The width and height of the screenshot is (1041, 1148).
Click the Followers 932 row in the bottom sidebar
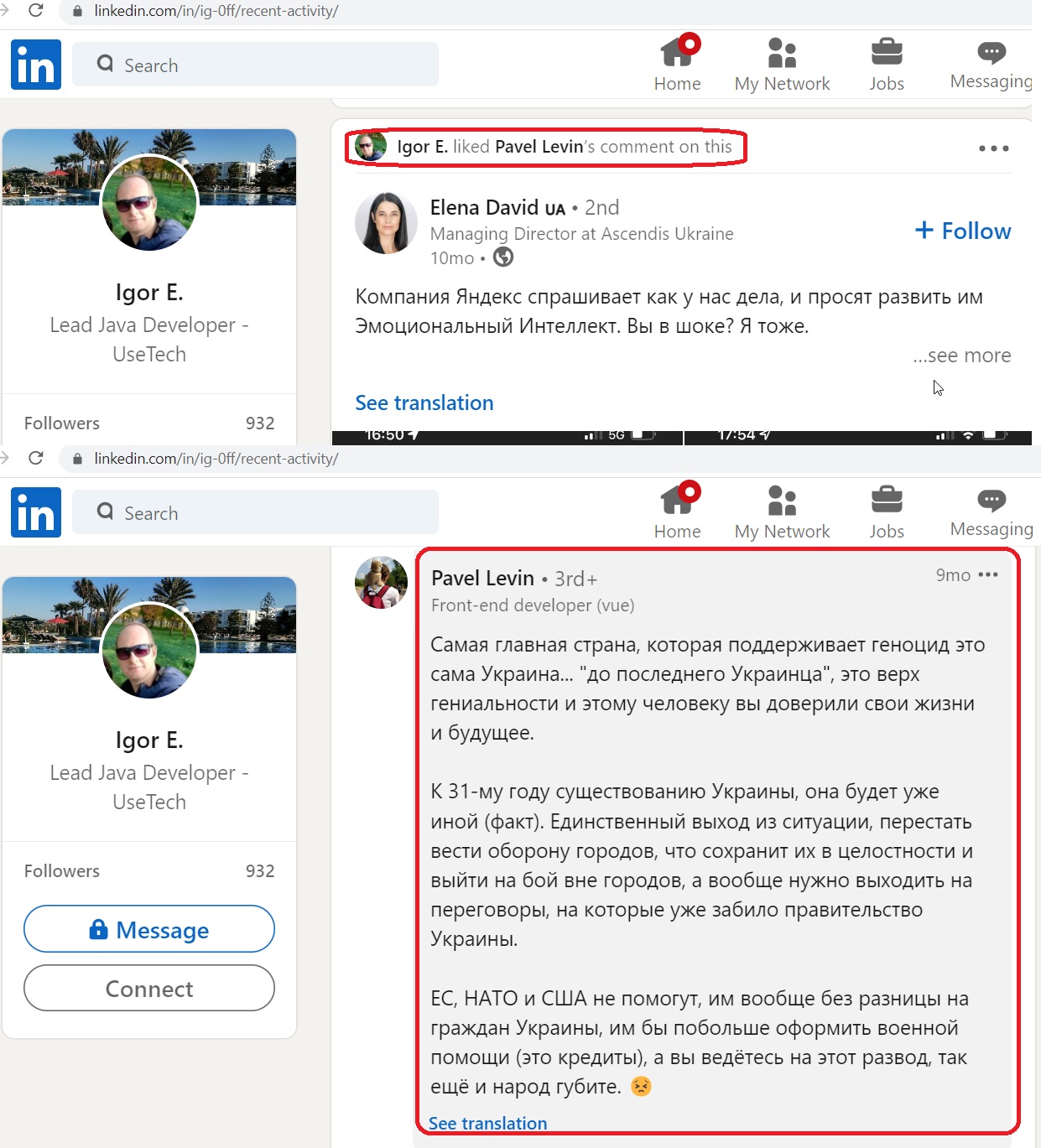149,870
